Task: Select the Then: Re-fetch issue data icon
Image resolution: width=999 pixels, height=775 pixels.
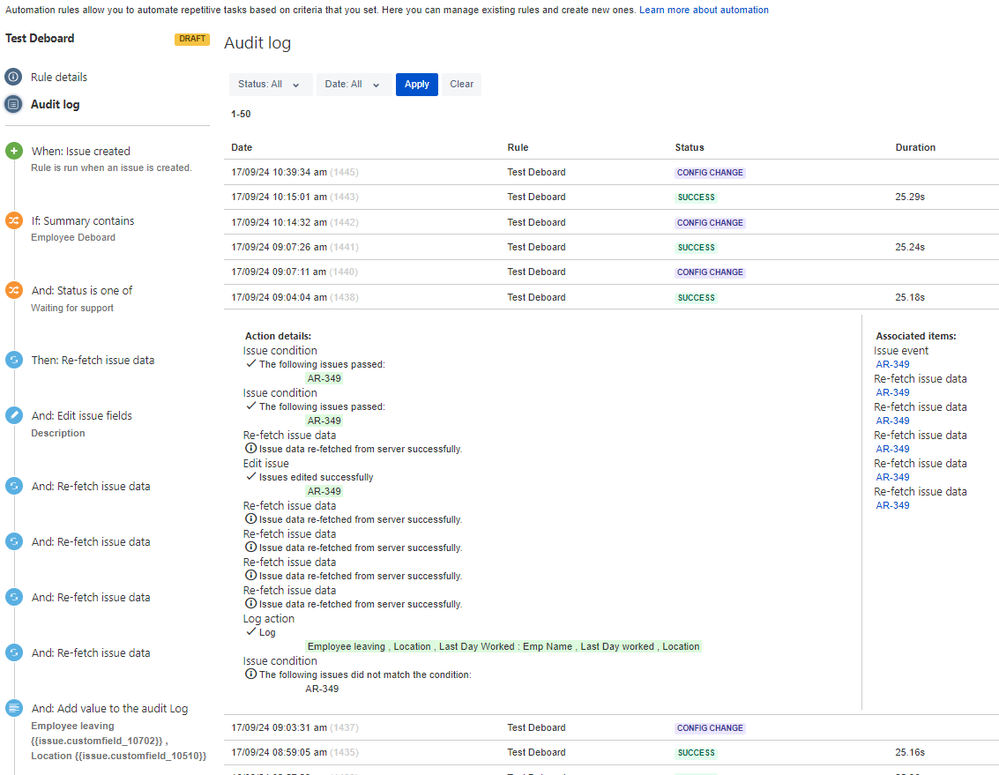Action: 14,359
